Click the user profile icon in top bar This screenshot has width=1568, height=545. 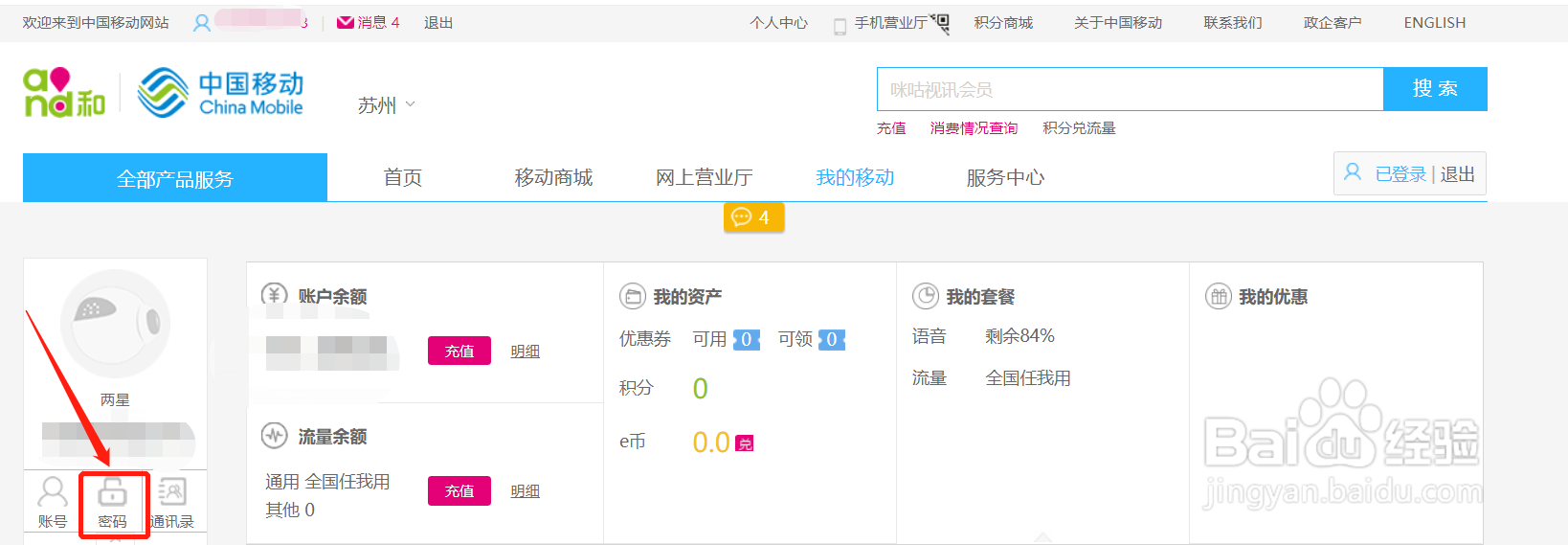pos(202,23)
